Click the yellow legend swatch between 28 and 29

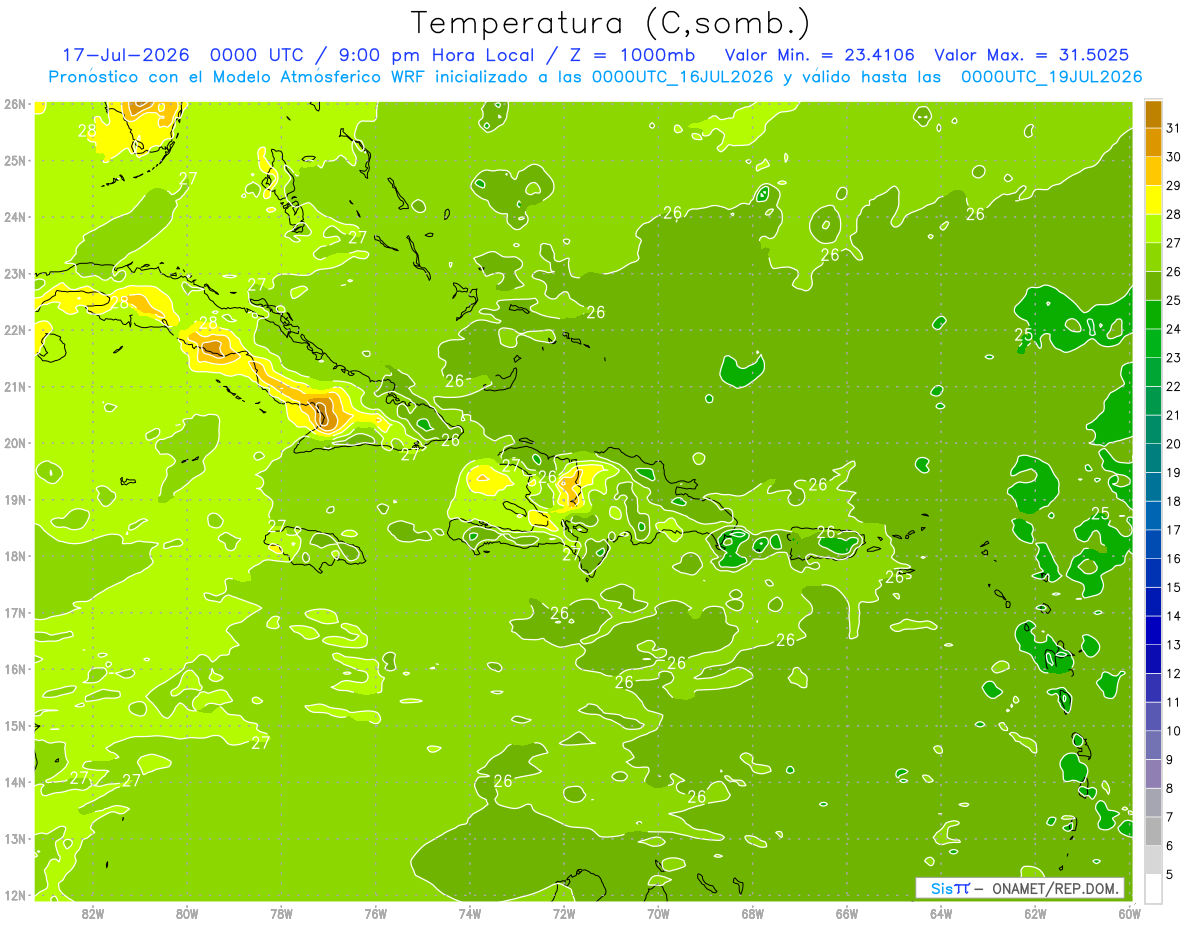point(1153,200)
